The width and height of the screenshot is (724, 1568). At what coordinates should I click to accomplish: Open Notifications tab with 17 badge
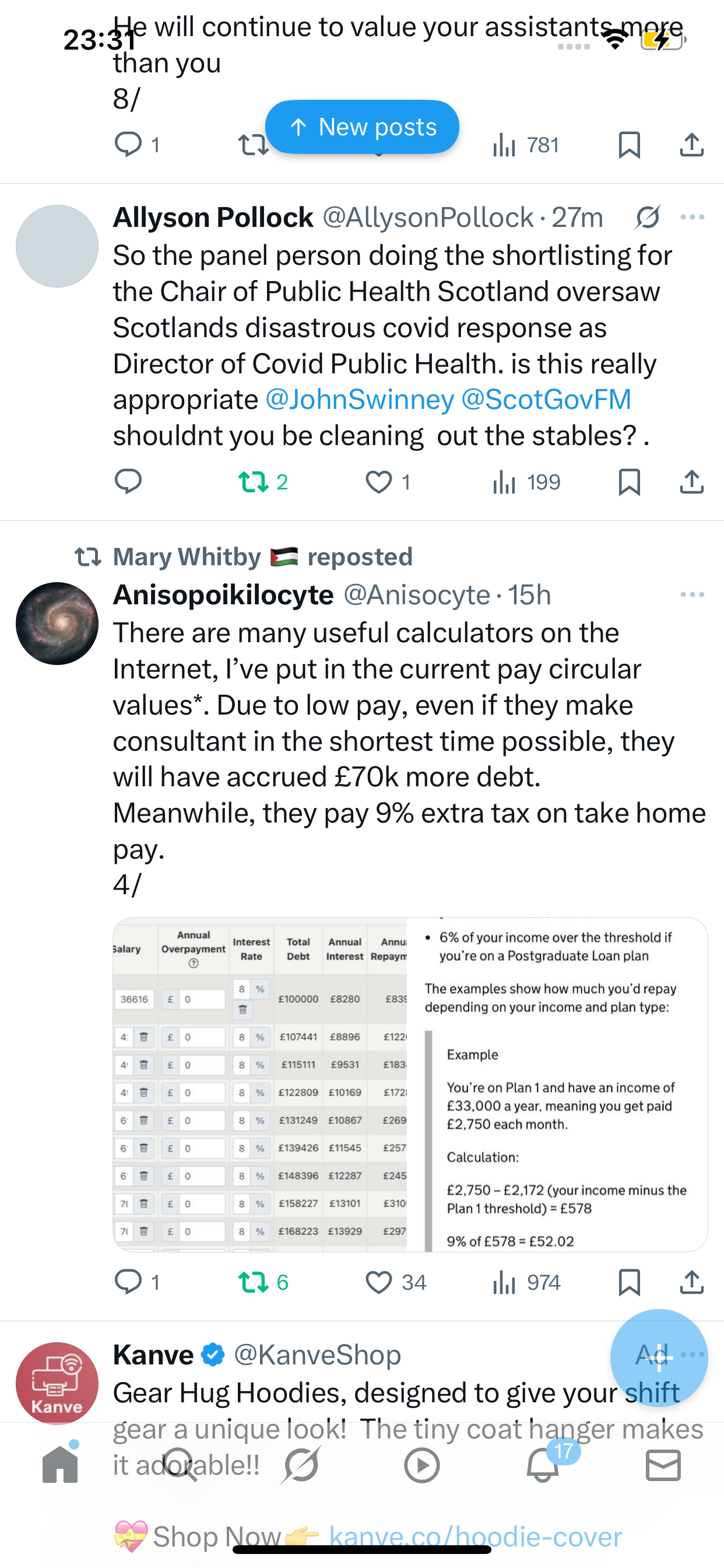click(x=543, y=1465)
